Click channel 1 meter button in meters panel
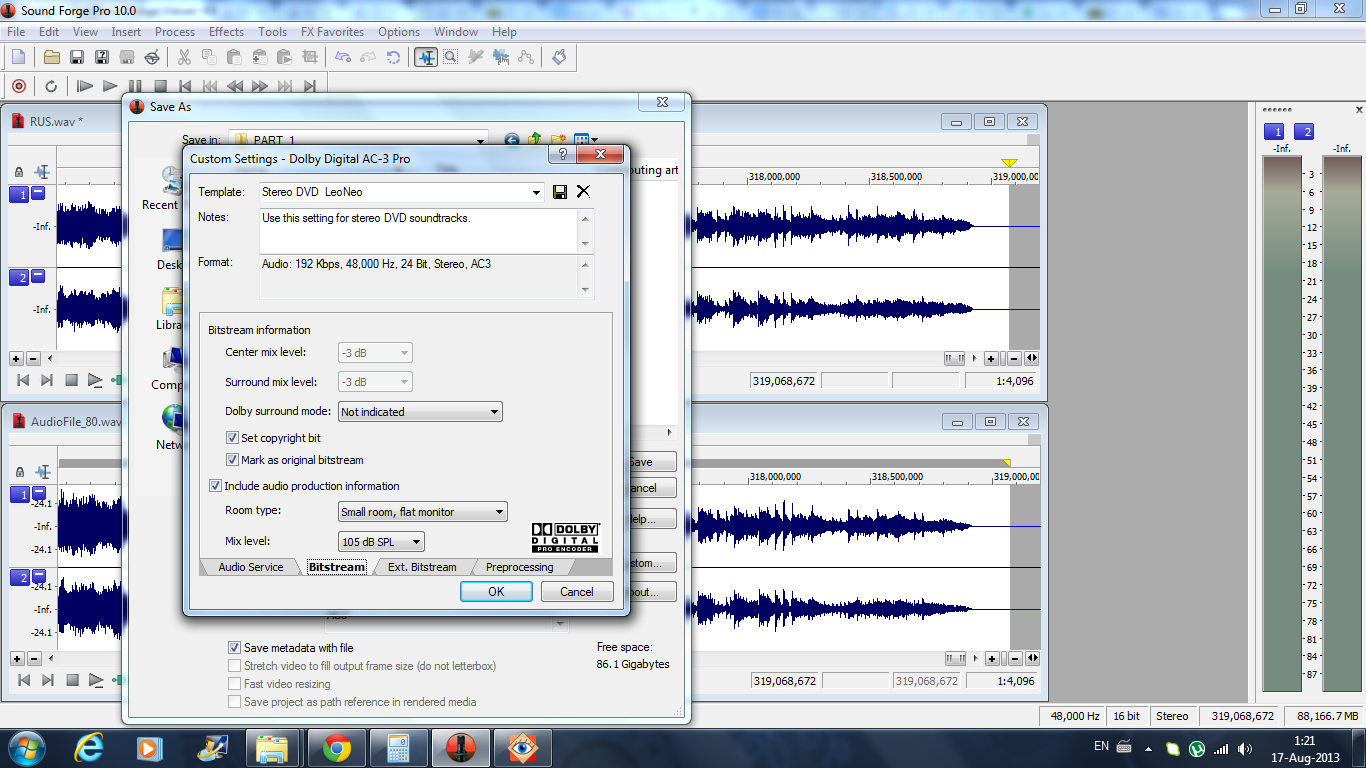Image resolution: width=1366 pixels, height=768 pixels. (1274, 132)
